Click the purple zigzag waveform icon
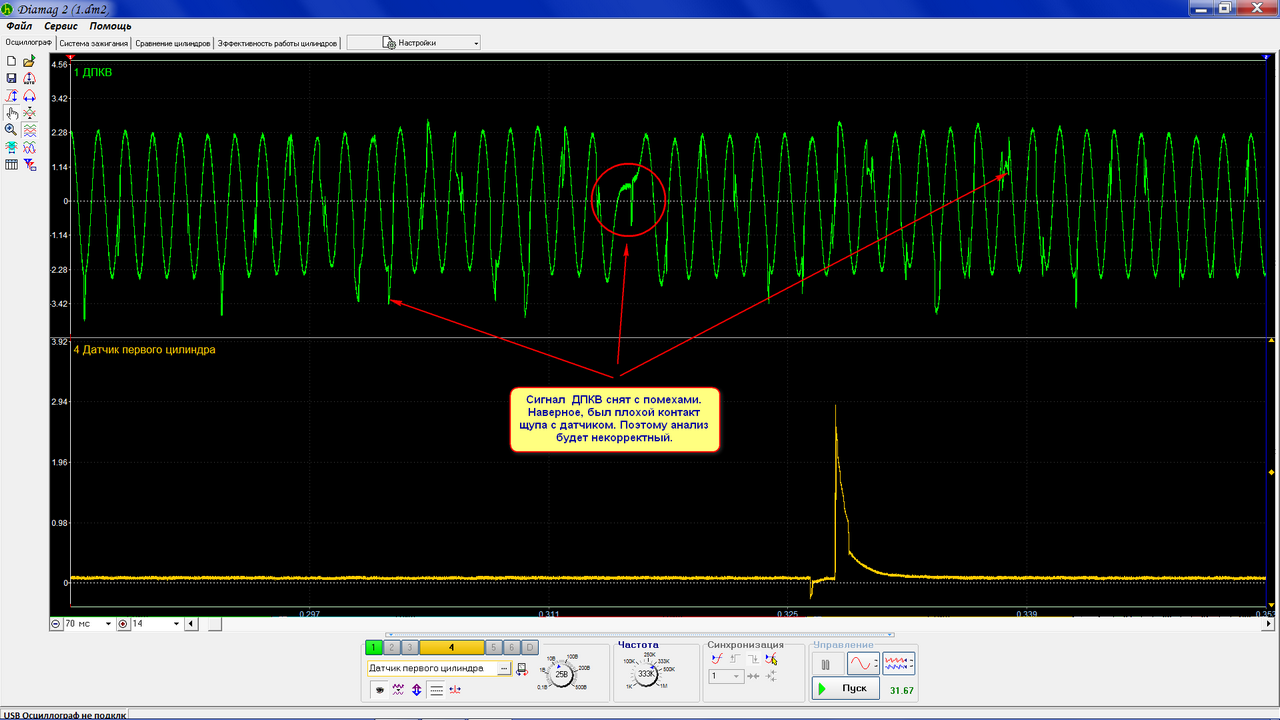Screen dimensions: 1280x720 click(x=398, y=689)
